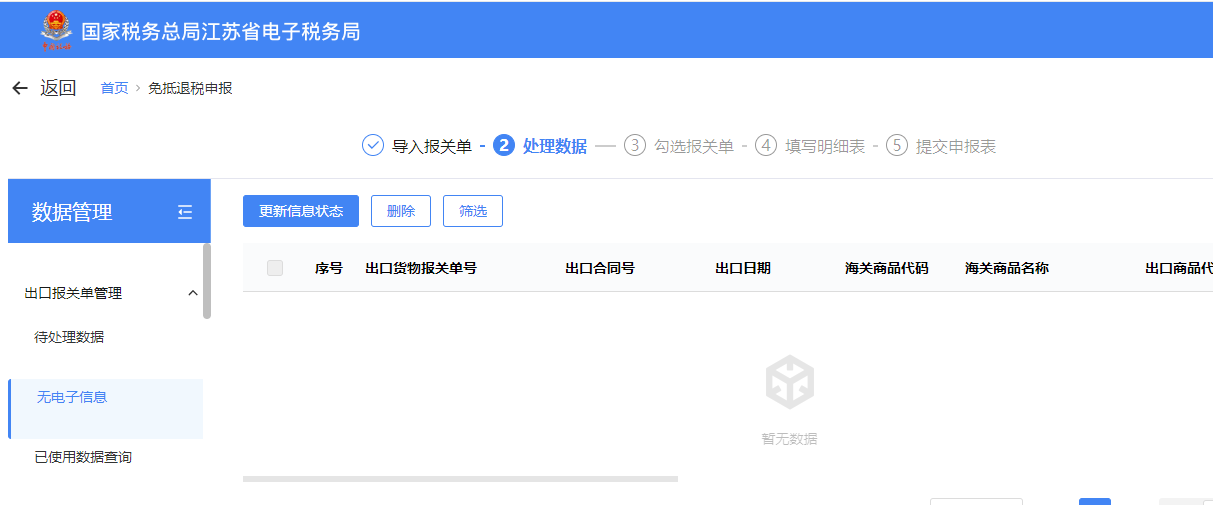Go to 首页 via breadcrumb link
The width and height of the screenshot is (1213, 505).
[x=114, y=88]
